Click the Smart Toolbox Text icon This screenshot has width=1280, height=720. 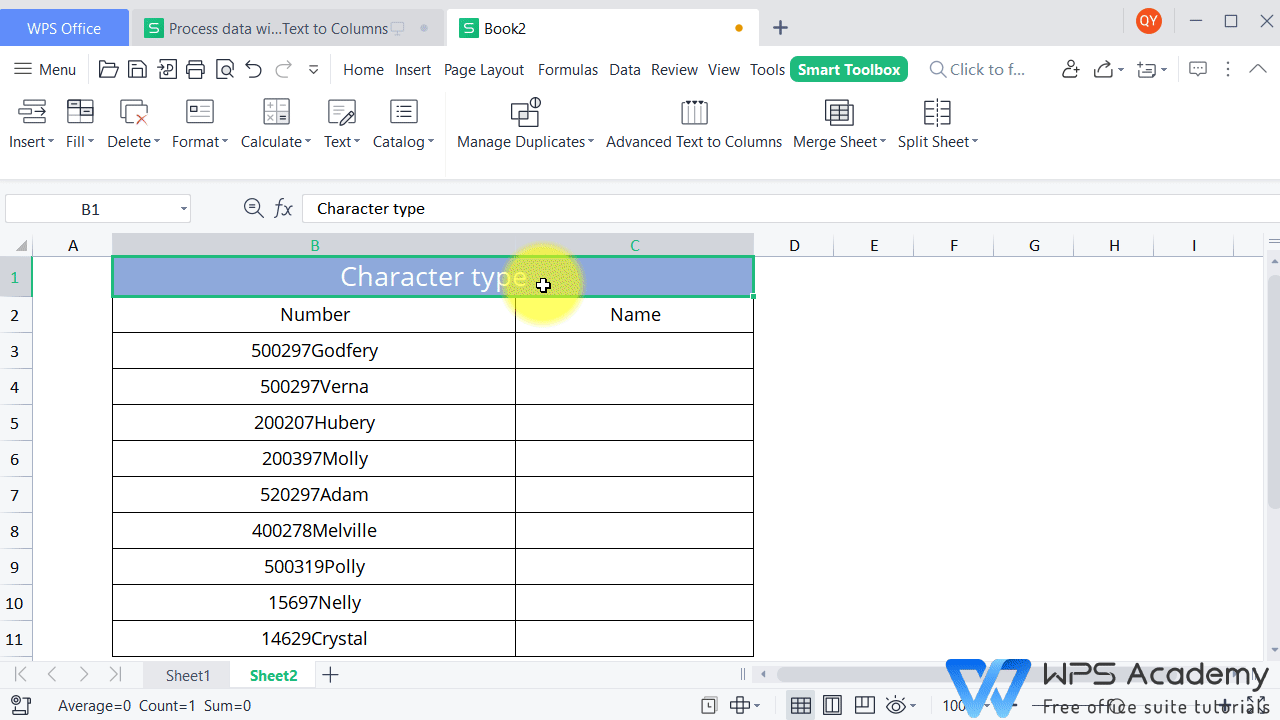click(x=342, y=111)
